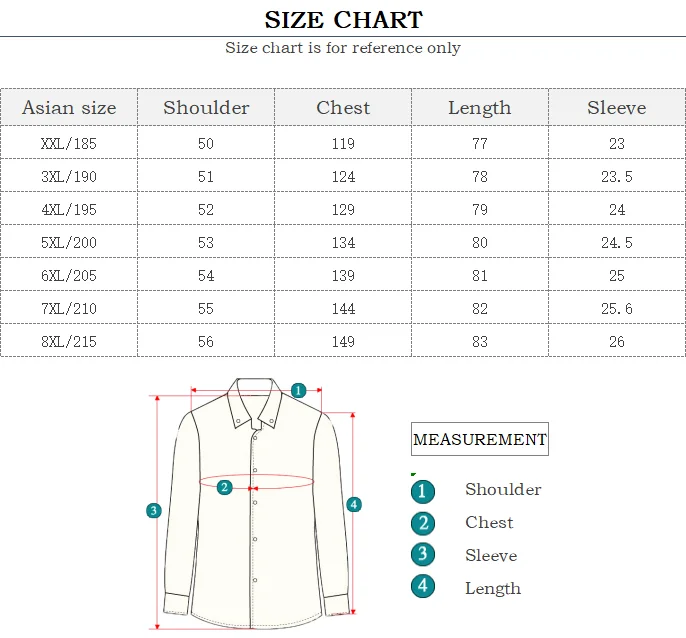Click the Chest column header
This screenshot has width=686, height=638.
click(343, 107)
